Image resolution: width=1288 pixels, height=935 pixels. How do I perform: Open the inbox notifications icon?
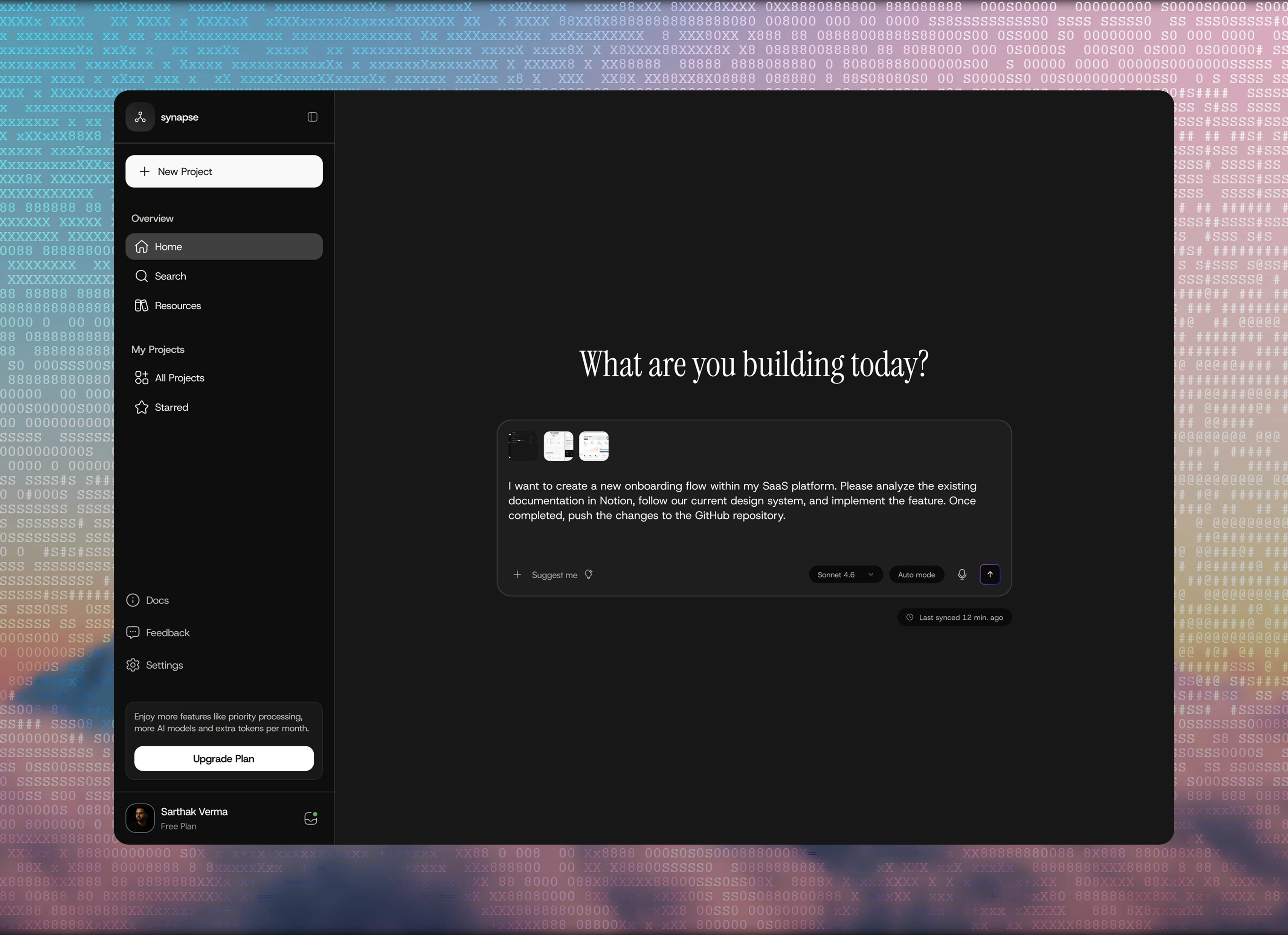coord(311,818)
